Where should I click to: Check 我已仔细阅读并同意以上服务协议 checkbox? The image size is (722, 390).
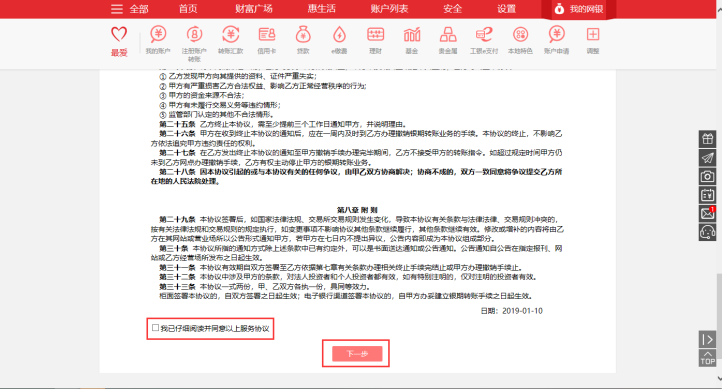pyautogui.click(x=156, y=328)
